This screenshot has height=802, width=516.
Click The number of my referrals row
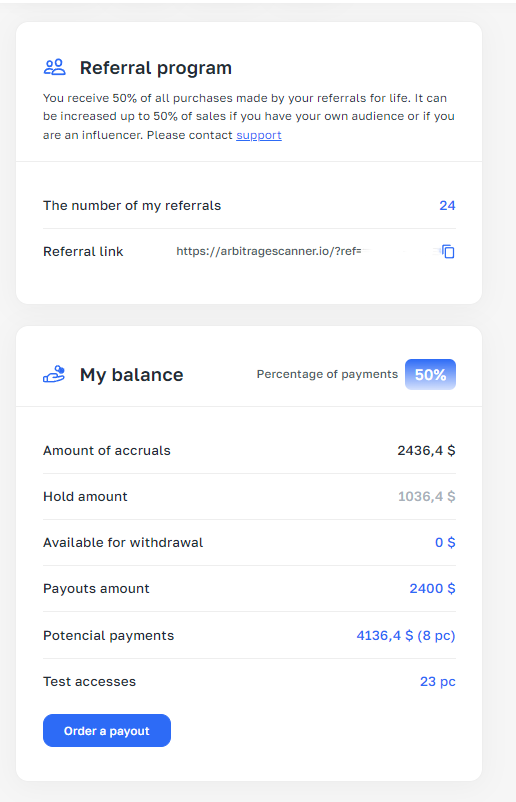pos(249,205)
